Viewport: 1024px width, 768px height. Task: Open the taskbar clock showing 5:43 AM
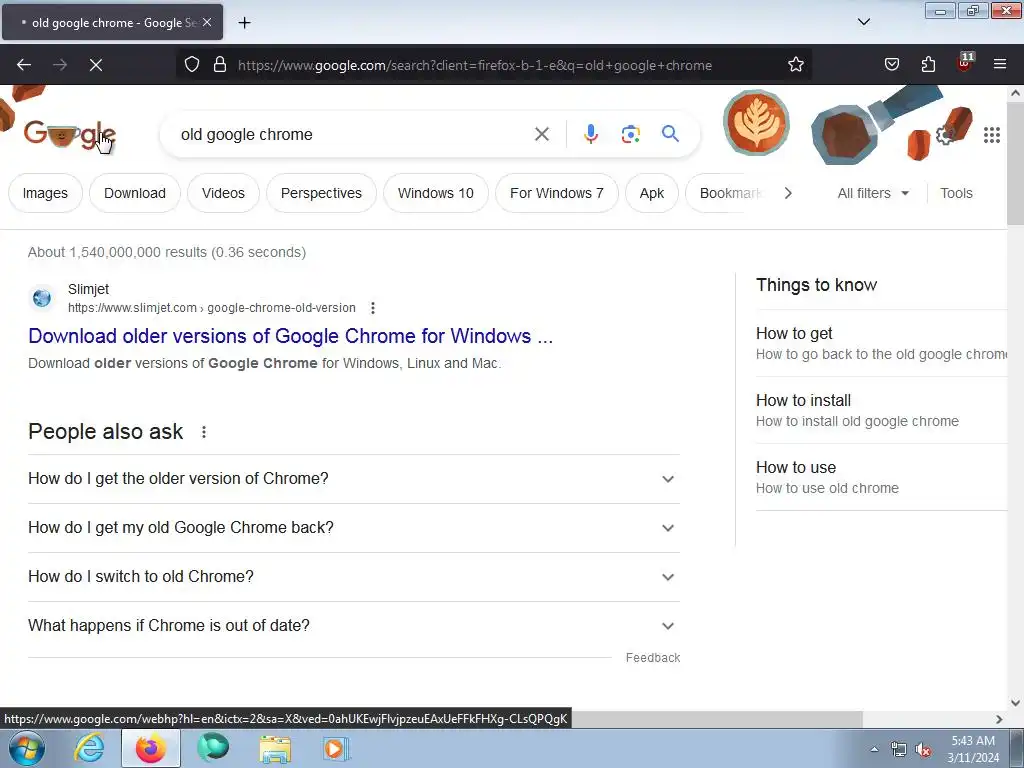(973, 749)
